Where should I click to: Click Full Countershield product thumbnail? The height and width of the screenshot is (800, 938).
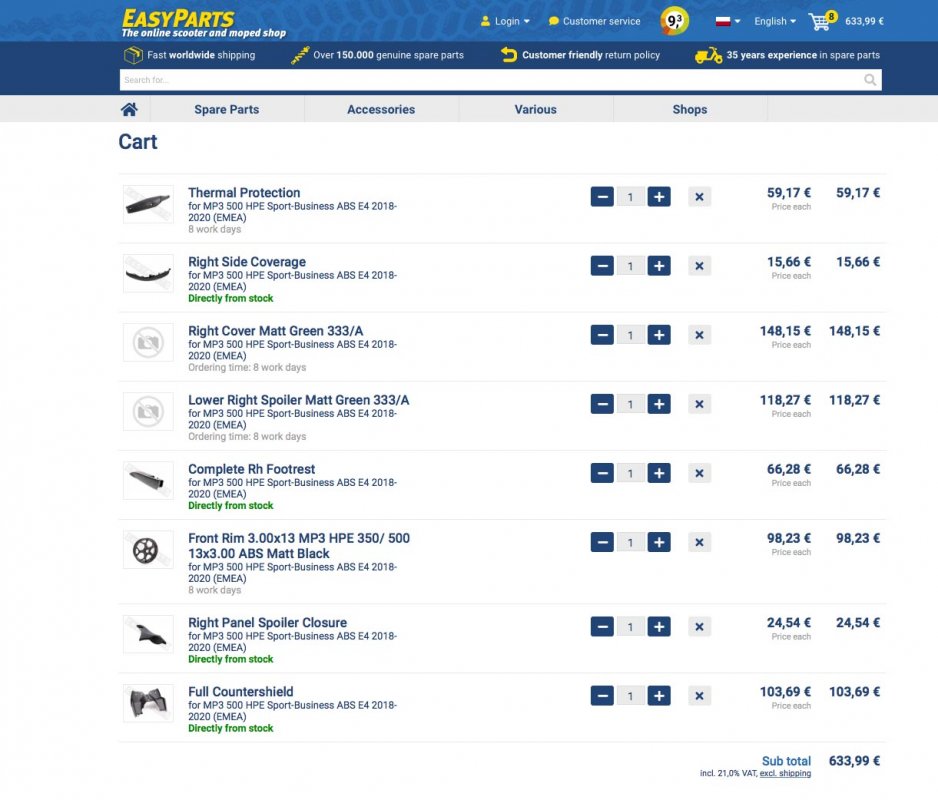click(148, 703)
